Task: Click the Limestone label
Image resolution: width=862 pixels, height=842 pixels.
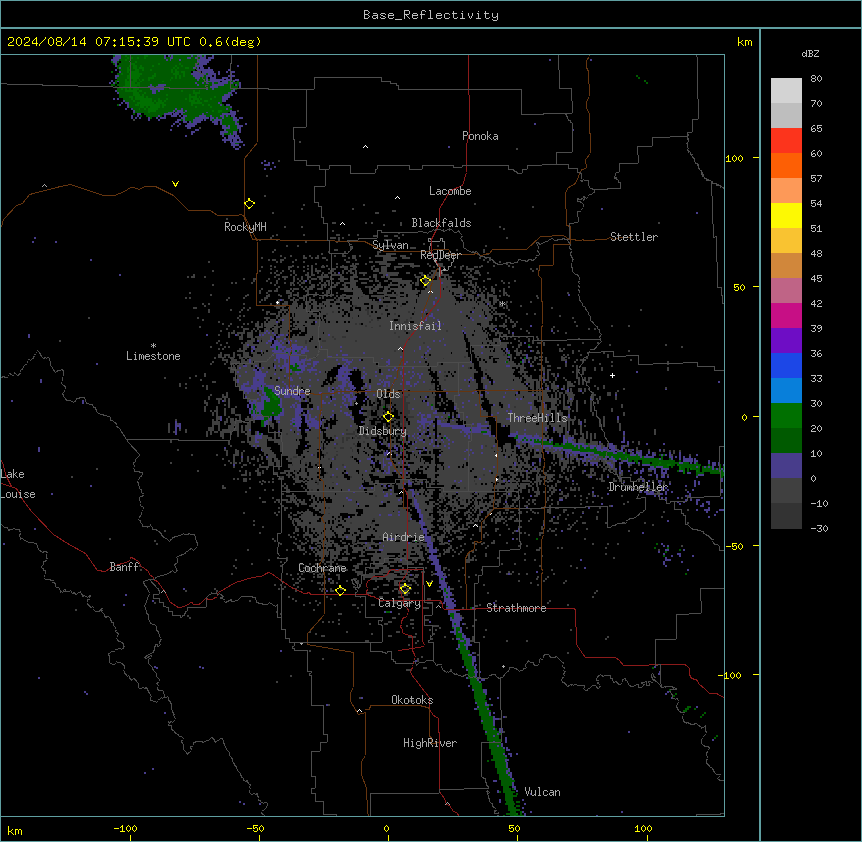Action: point(153,356)
